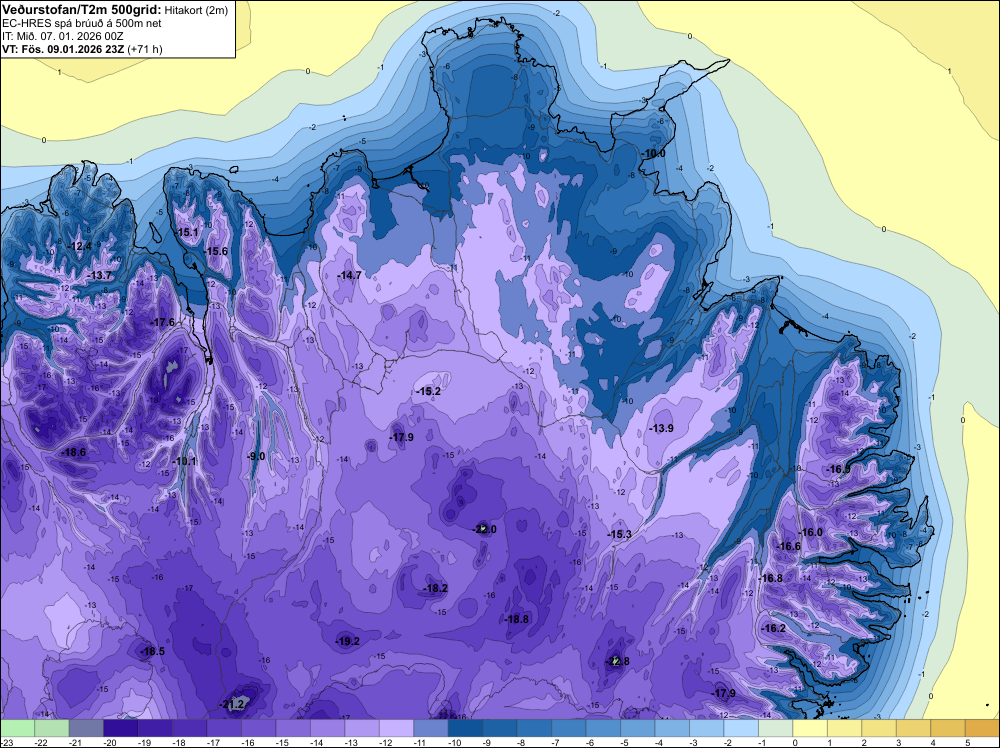This screenshot has width=1000, height=748.
Task: Click the -22 label in the color legend
Action: [41, 742]
